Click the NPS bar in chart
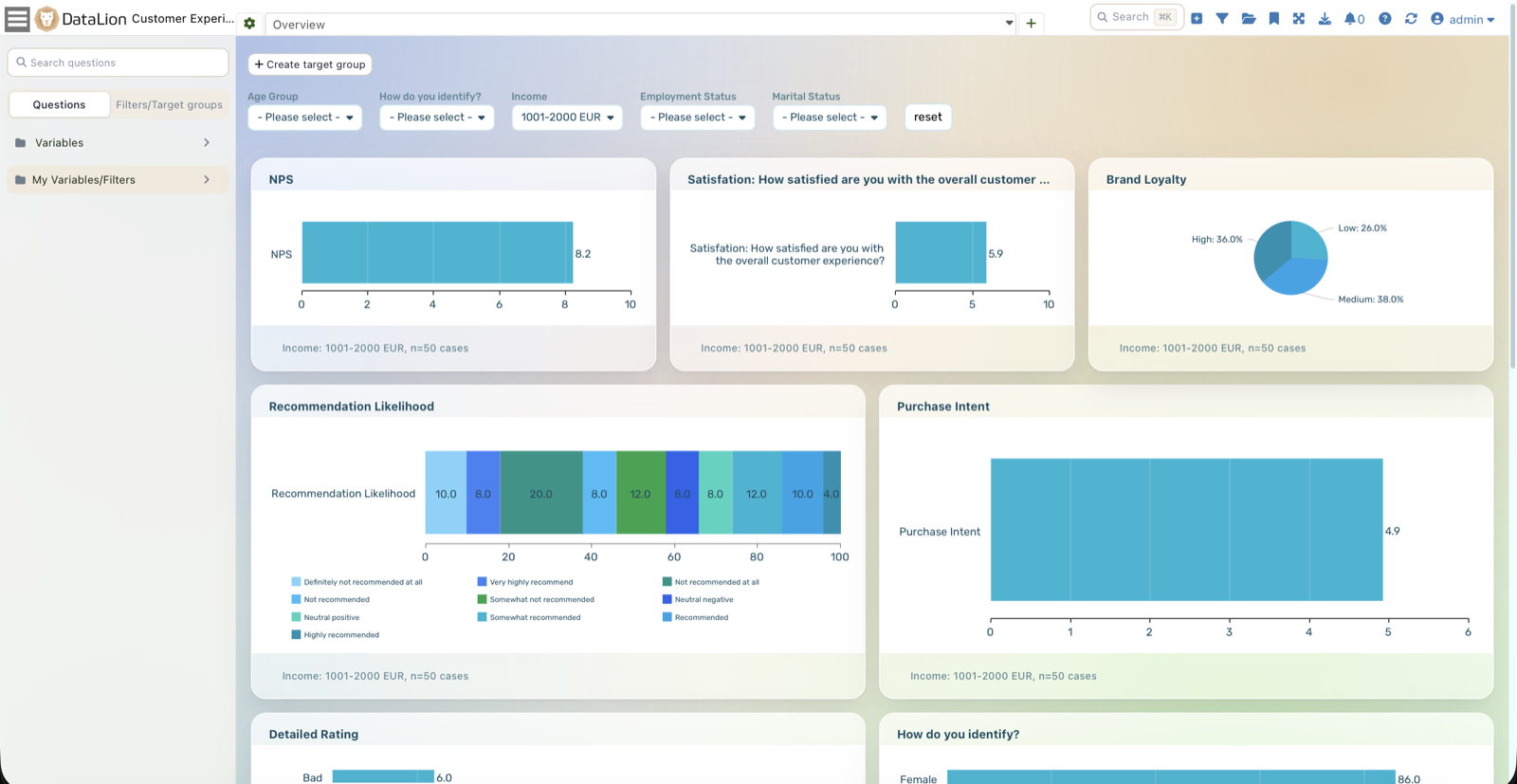Screen dimensions: 1517x784 pos(437,253)
